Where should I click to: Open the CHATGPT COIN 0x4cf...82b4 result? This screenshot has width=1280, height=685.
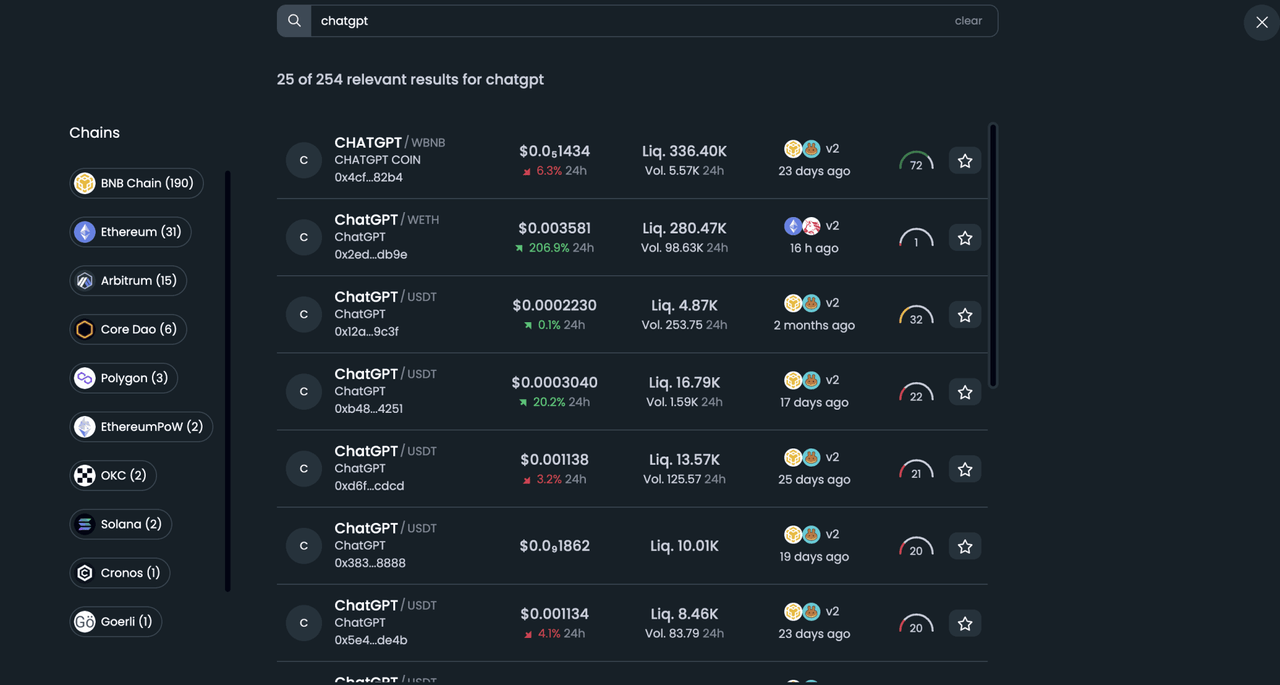(390, 160)
